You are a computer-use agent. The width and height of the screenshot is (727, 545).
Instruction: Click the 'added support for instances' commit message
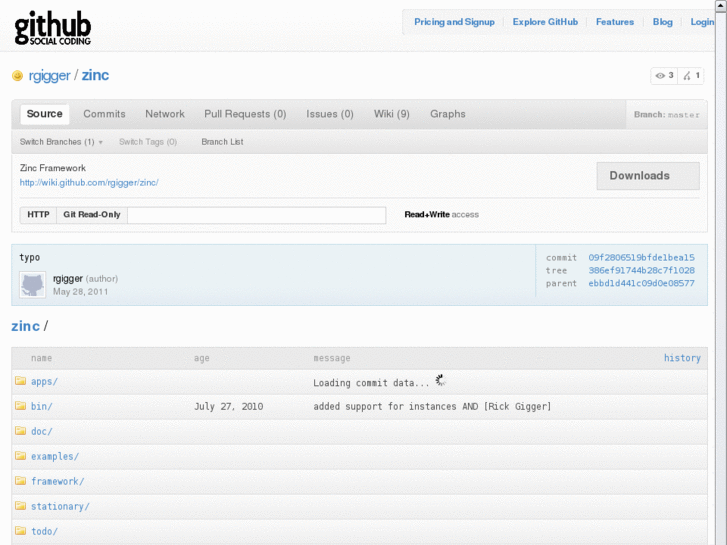(x=432, y=406)
